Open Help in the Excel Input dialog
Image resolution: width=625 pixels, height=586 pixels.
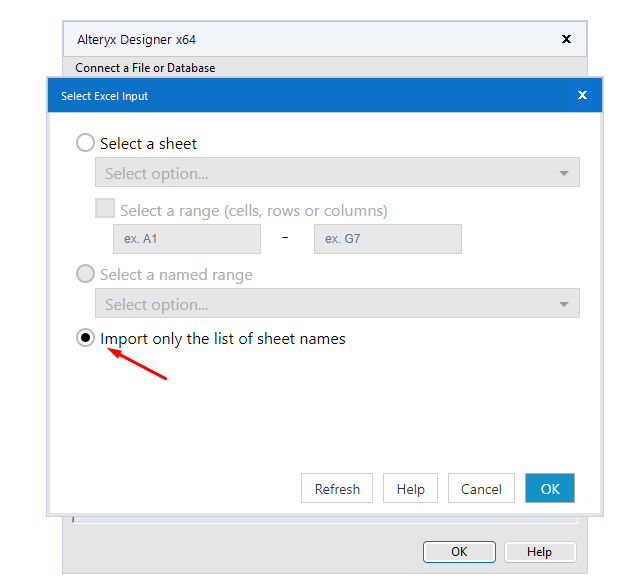[410, 489]
